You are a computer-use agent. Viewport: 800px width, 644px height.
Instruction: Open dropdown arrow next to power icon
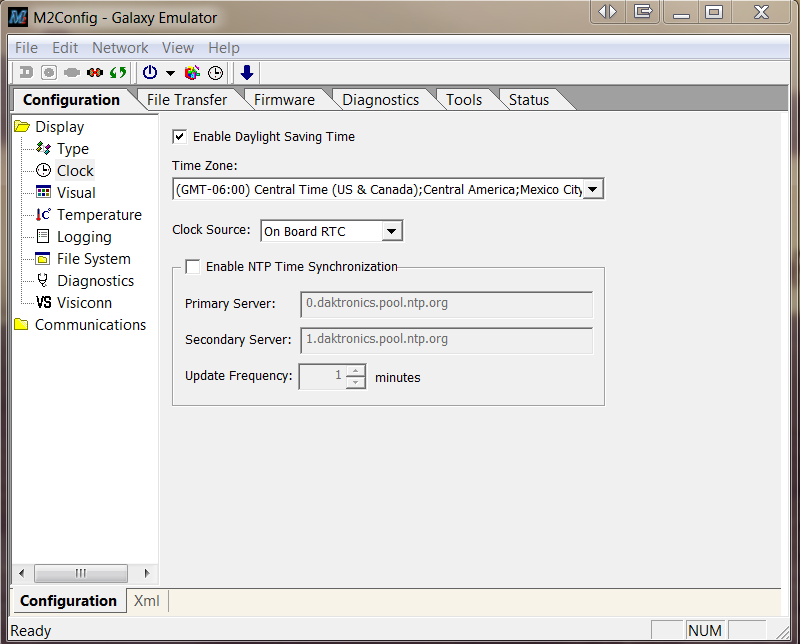(x=170, y=73)
